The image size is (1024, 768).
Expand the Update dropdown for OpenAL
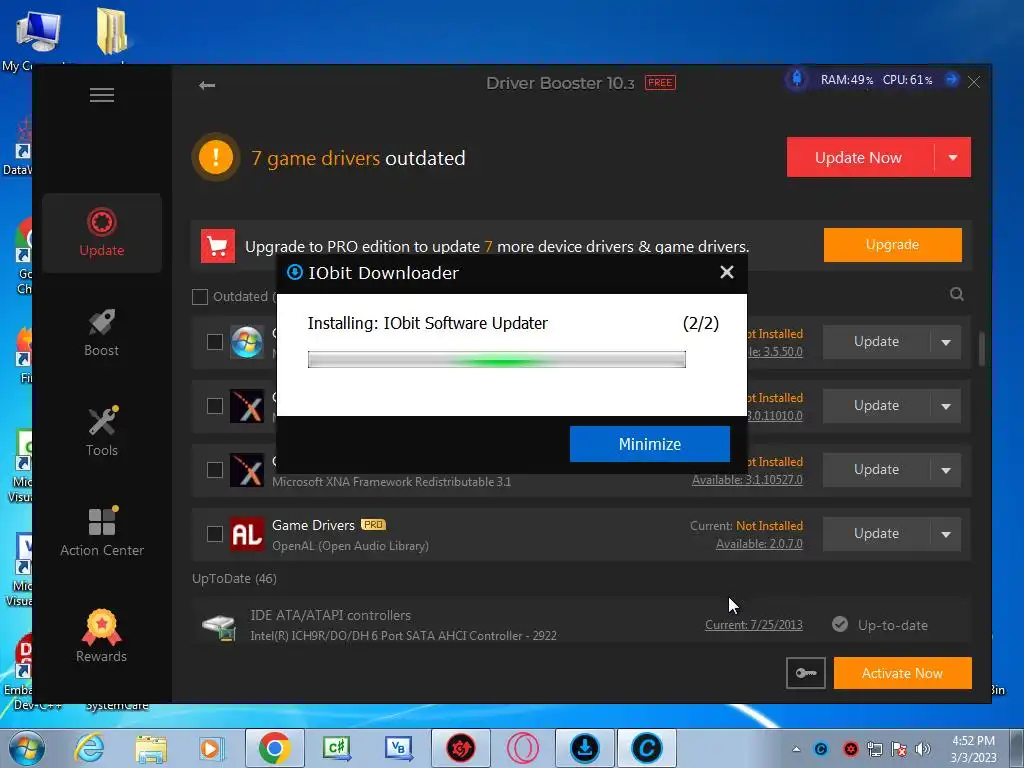click(x=946, y=534)
